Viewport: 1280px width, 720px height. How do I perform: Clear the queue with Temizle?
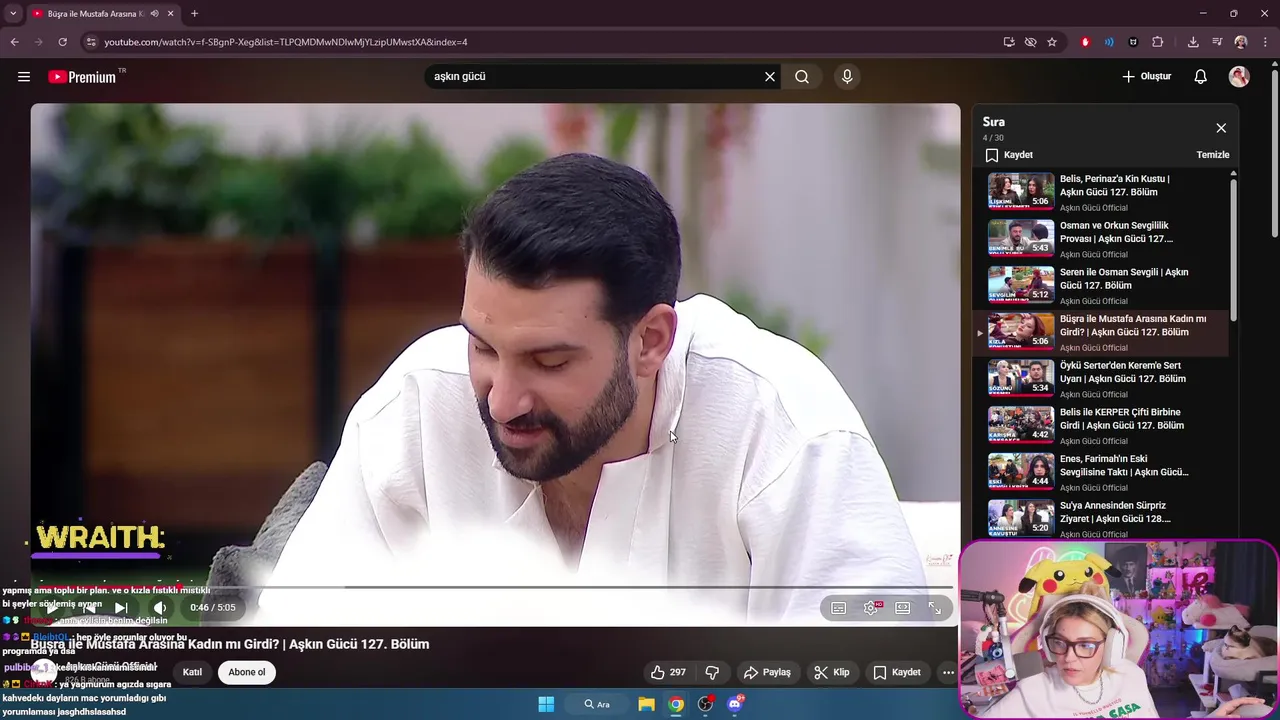coord(1213,155)
